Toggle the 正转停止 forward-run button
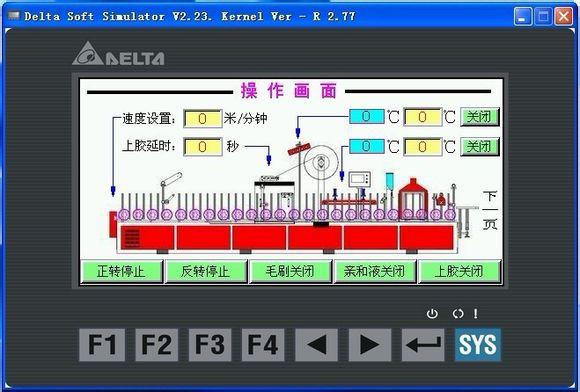 [x=121, y=271]
